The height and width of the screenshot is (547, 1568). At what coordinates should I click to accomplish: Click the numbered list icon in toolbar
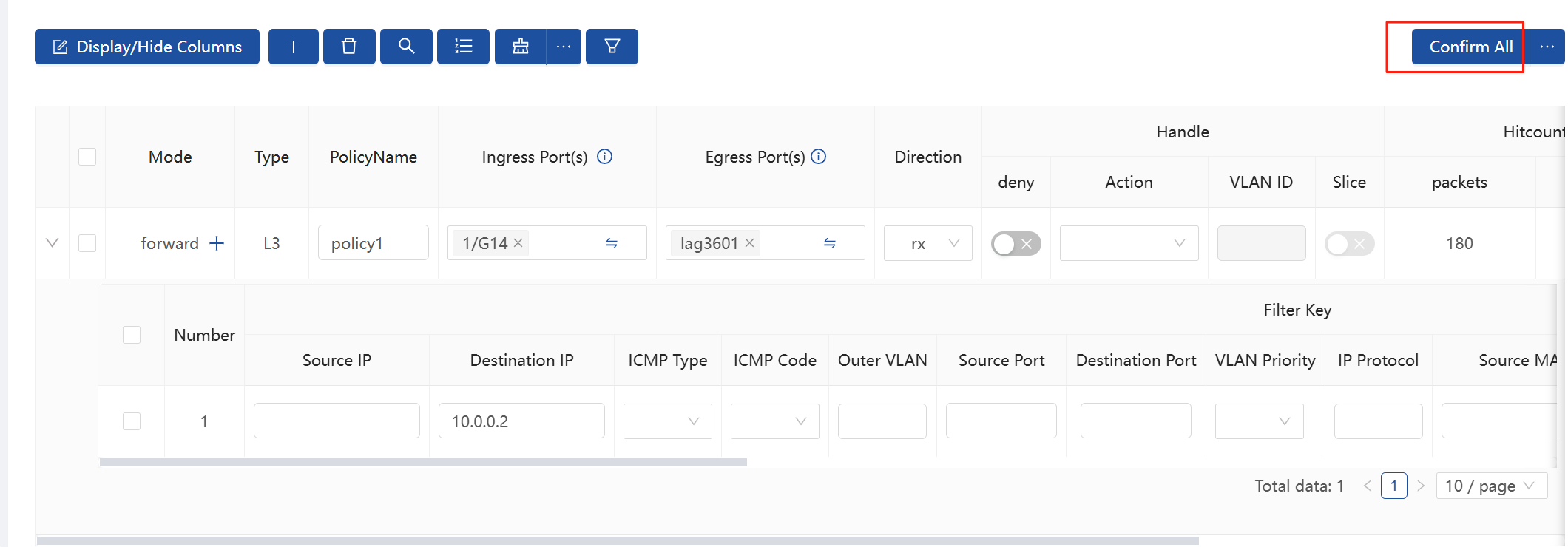pos(463,47)
